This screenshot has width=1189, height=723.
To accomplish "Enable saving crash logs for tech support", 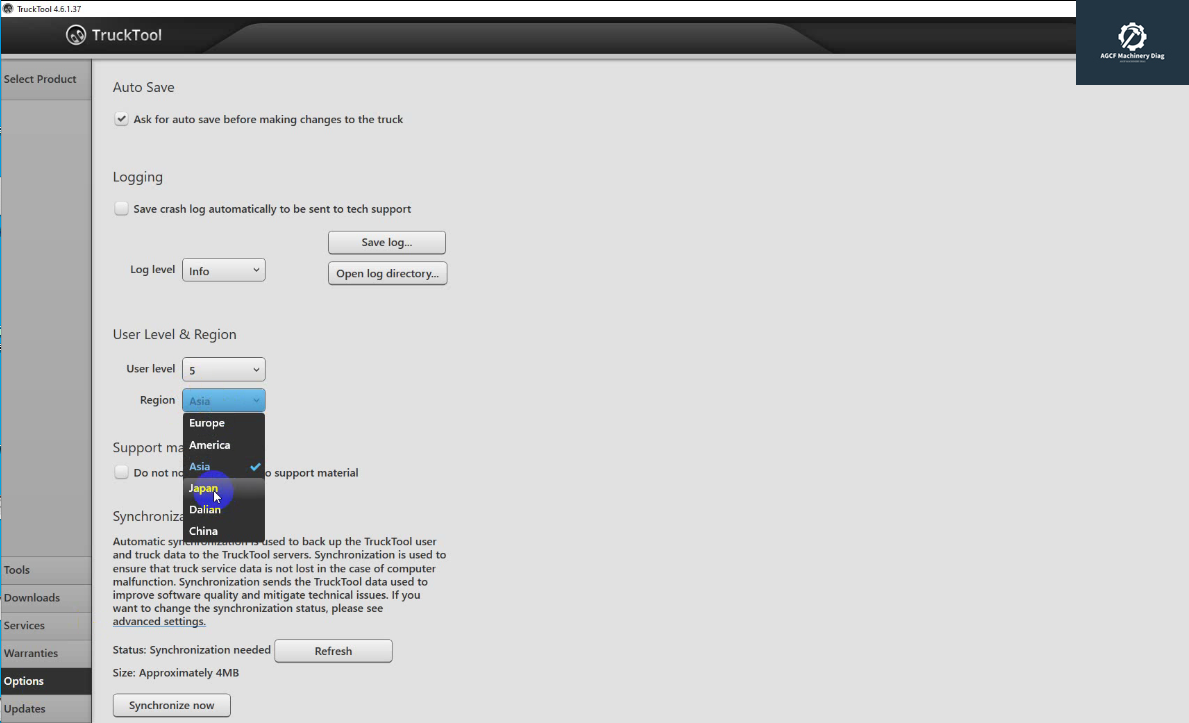I will click(x=121, y=208).
